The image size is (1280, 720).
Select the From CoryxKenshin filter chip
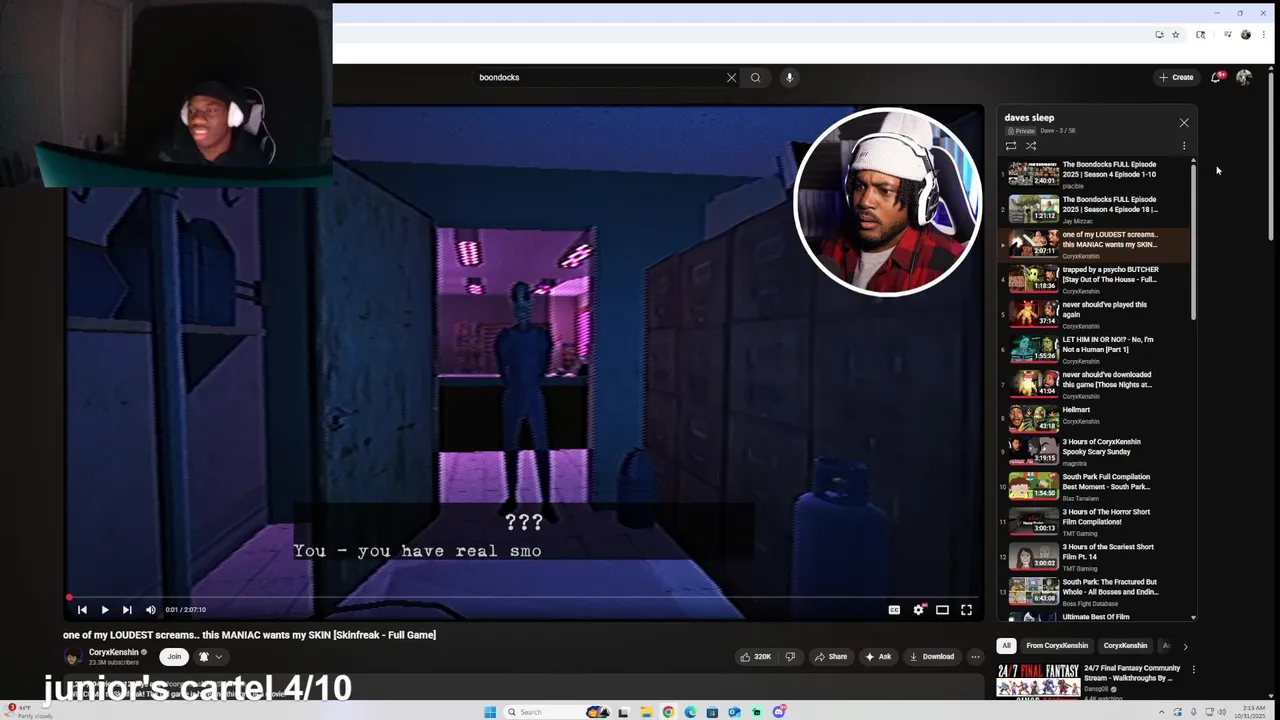(1056, 646)
